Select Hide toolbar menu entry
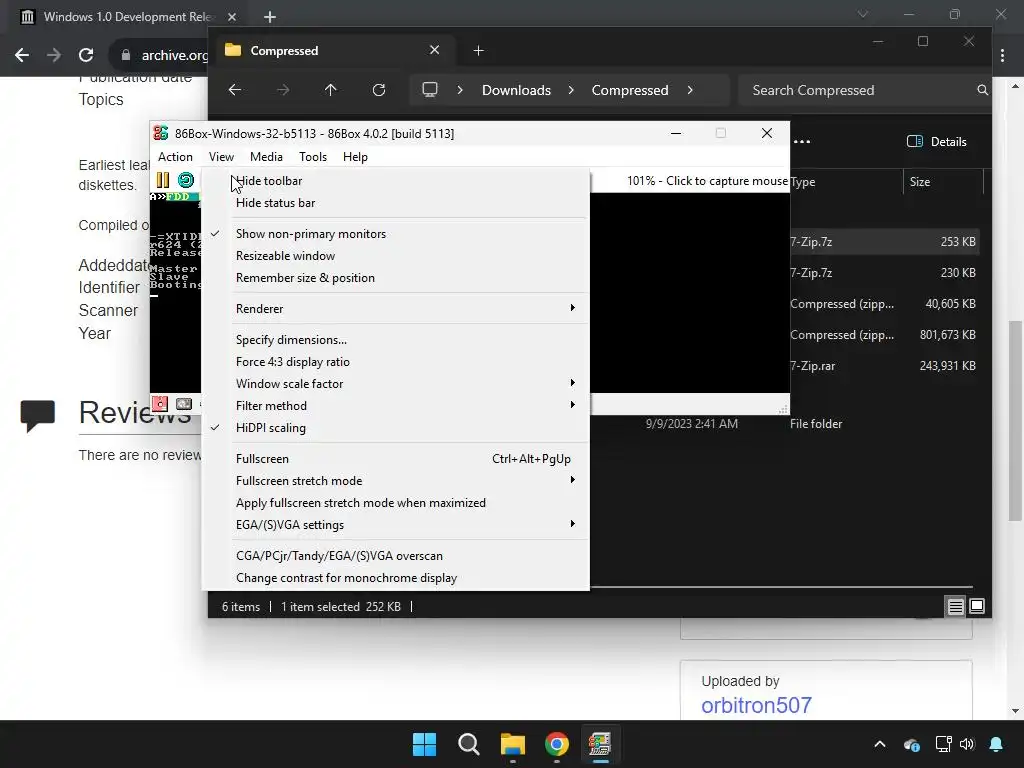This screenshot has height=768, width=1024. [395, 181]
